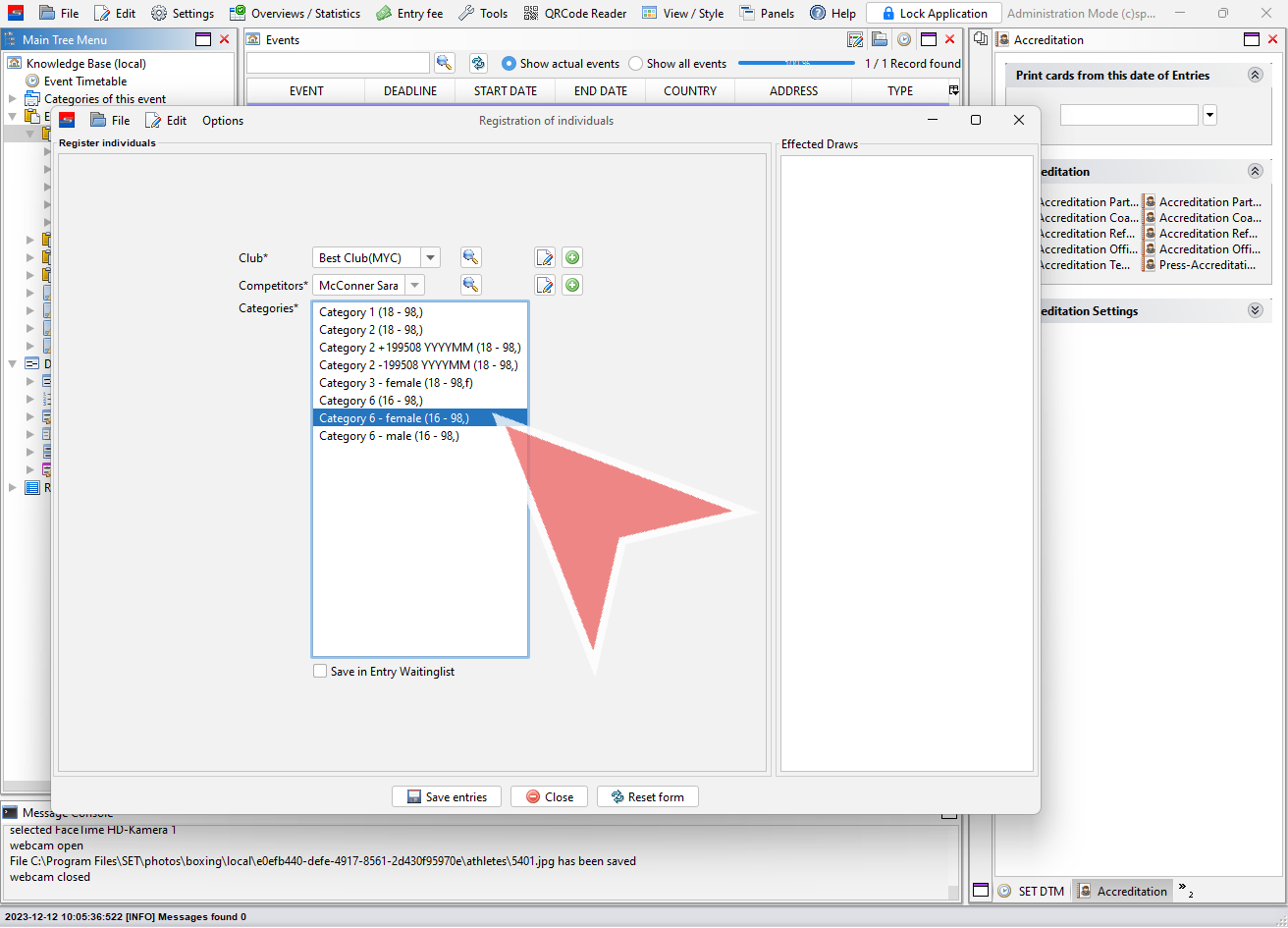Click the green add competitor icon
The width and height of the screenshot is (1288, 928).
click(572, 286)
